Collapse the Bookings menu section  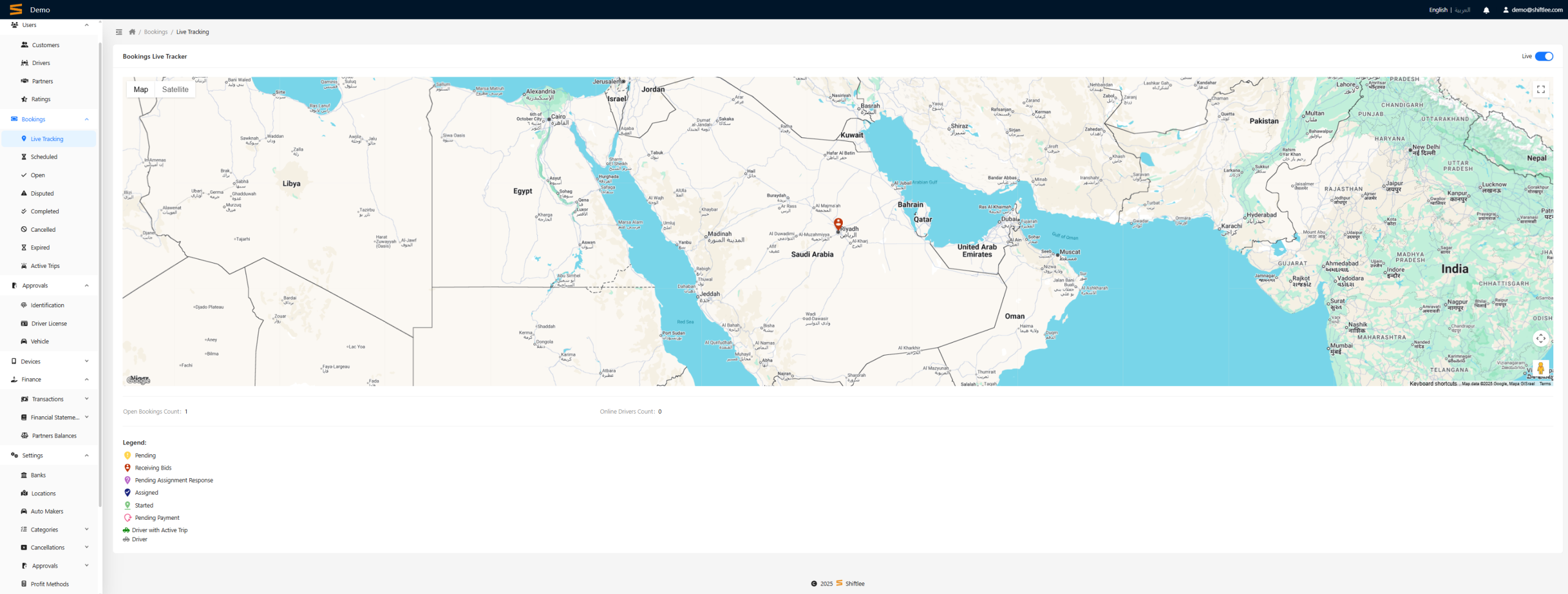point(86,120)
